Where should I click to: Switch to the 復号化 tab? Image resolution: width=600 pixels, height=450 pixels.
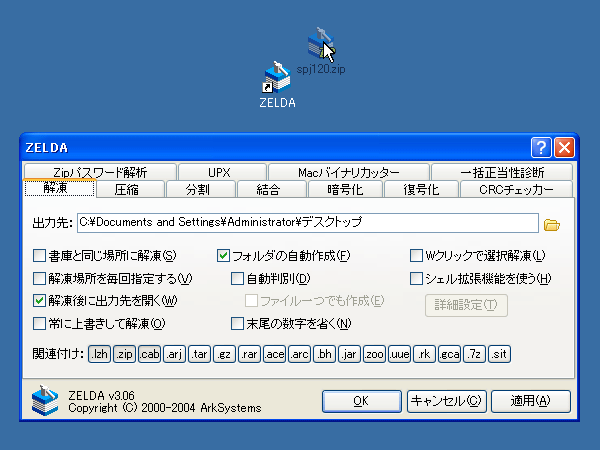coord(421,189)
